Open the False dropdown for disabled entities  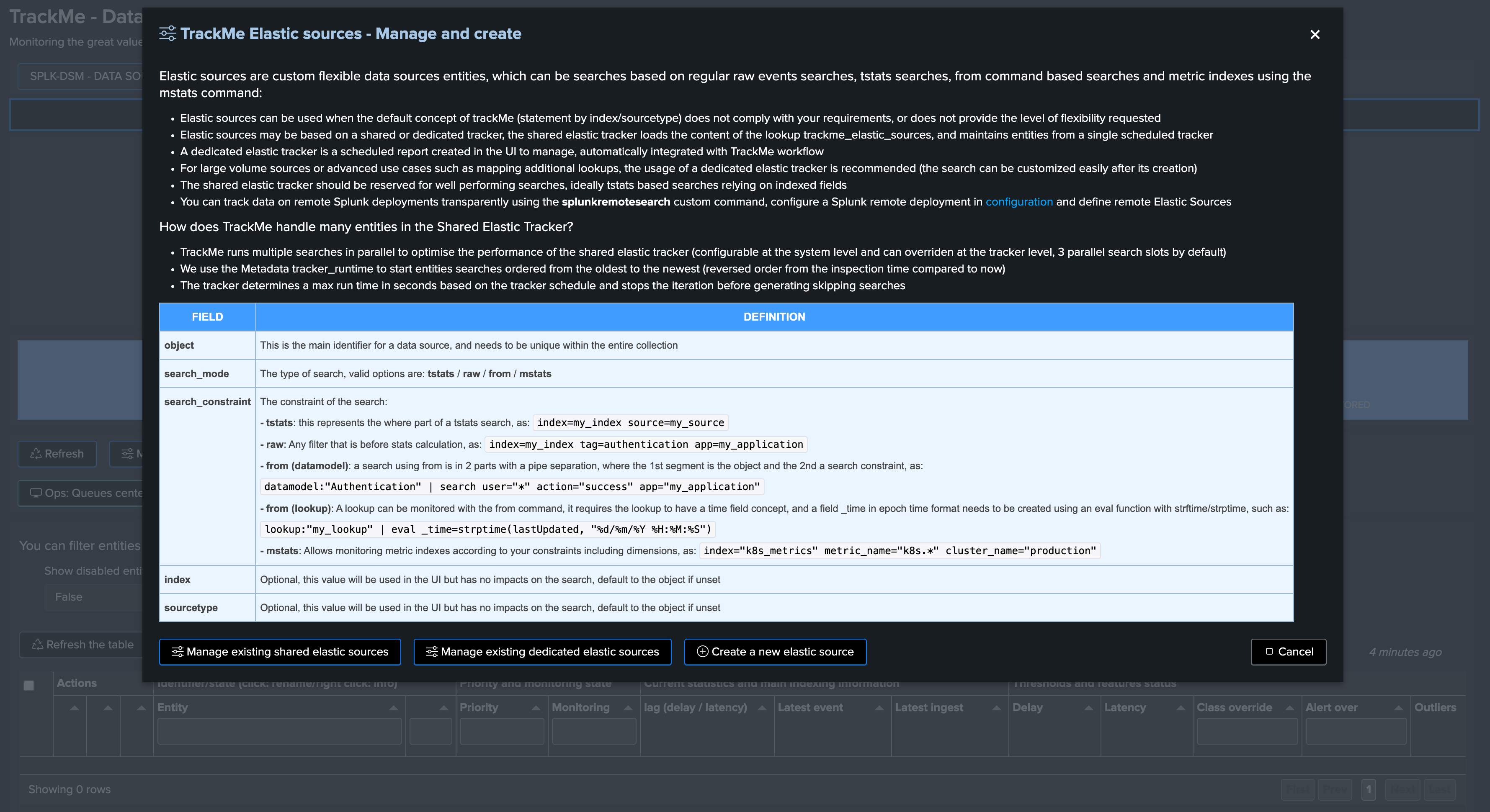[93, 597]
